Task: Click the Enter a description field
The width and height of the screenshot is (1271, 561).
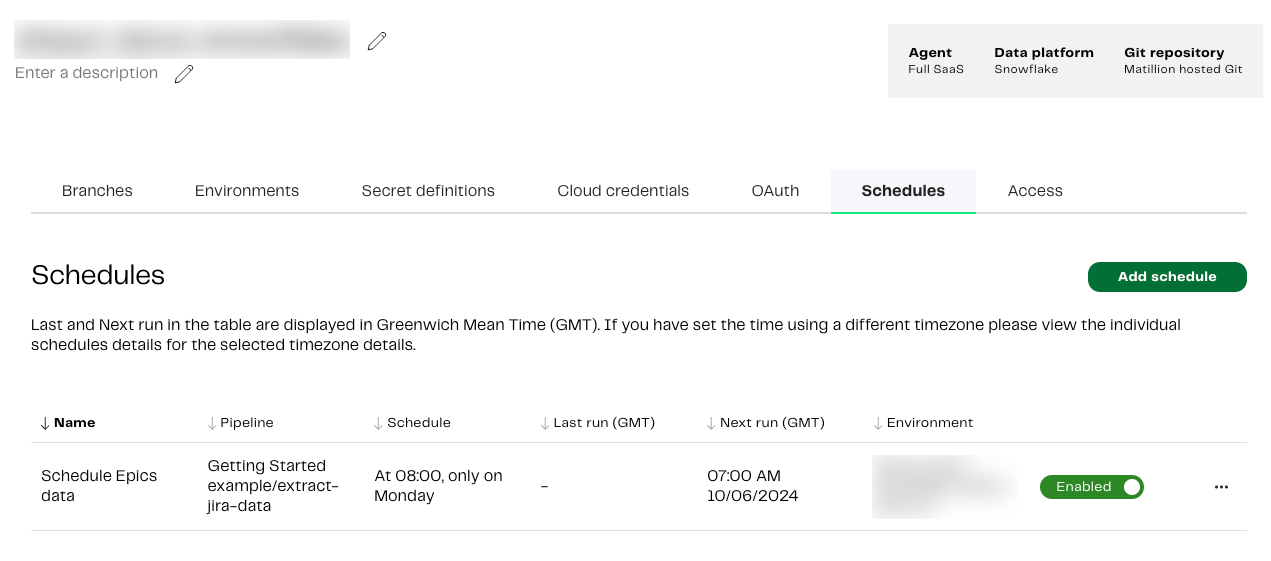Action: click(87, 73)
